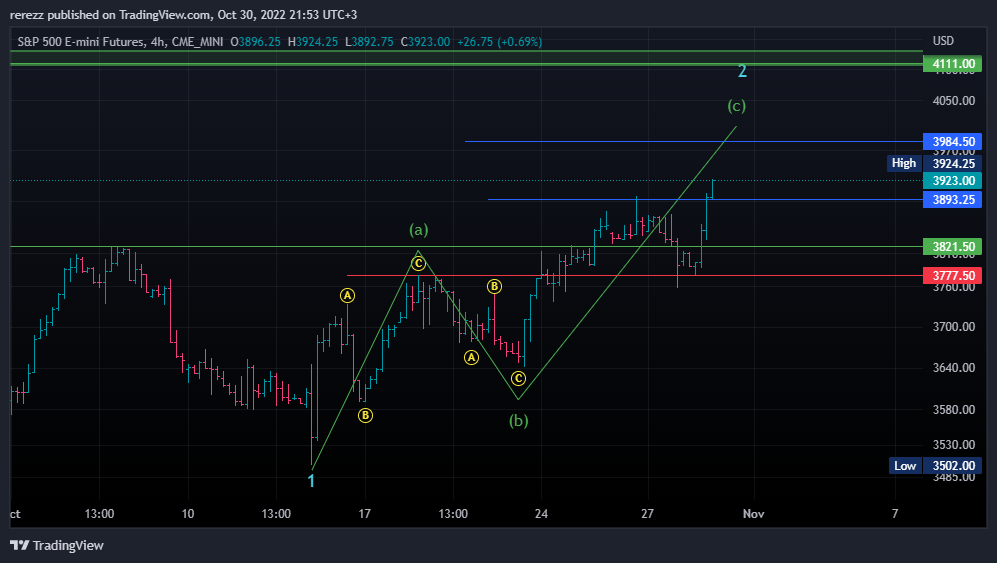
Task: Select the green 3821.50 price label
Action: click(952, 246)
